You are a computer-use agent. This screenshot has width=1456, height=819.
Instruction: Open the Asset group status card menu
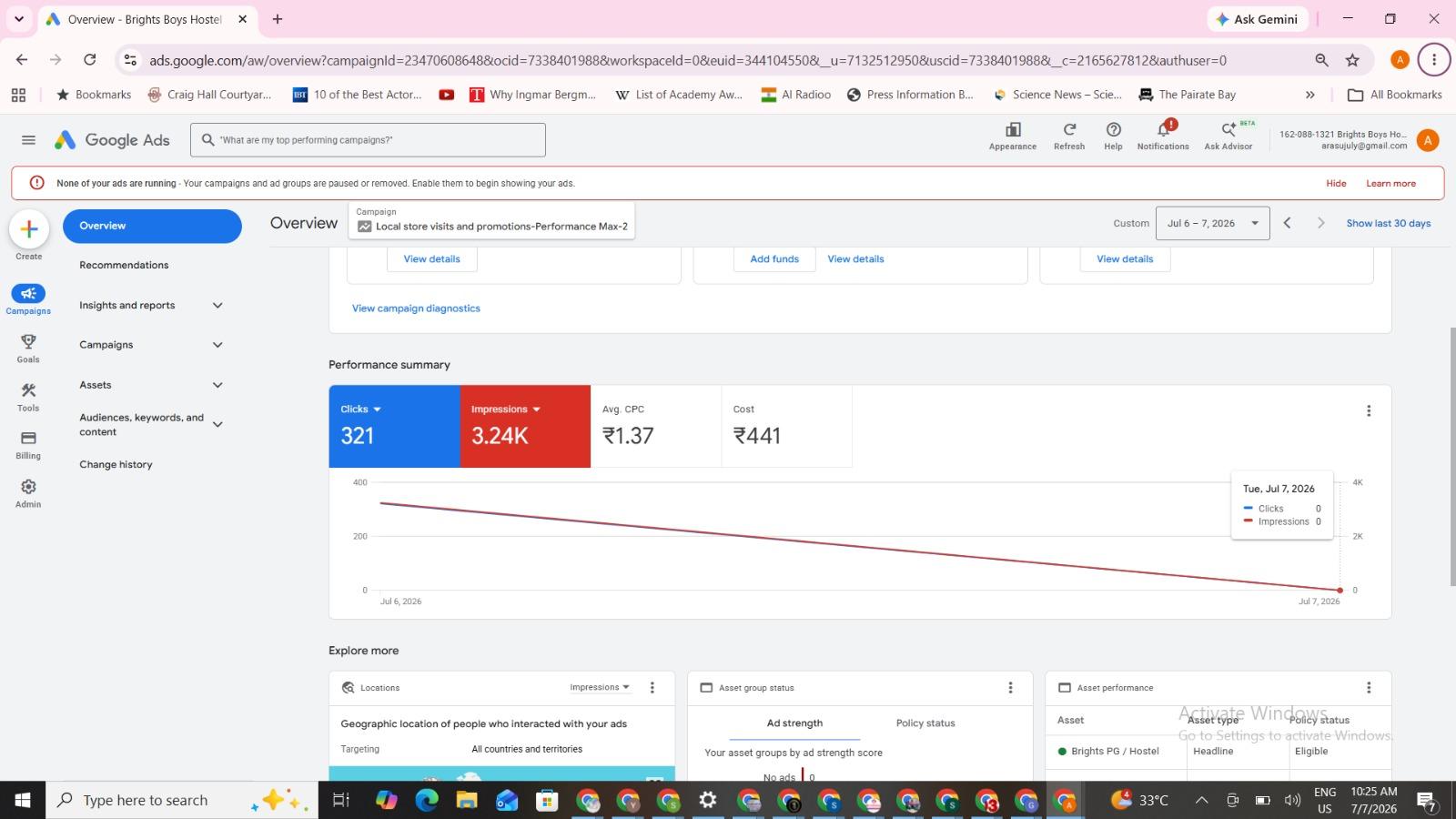tap(1010, 688)
